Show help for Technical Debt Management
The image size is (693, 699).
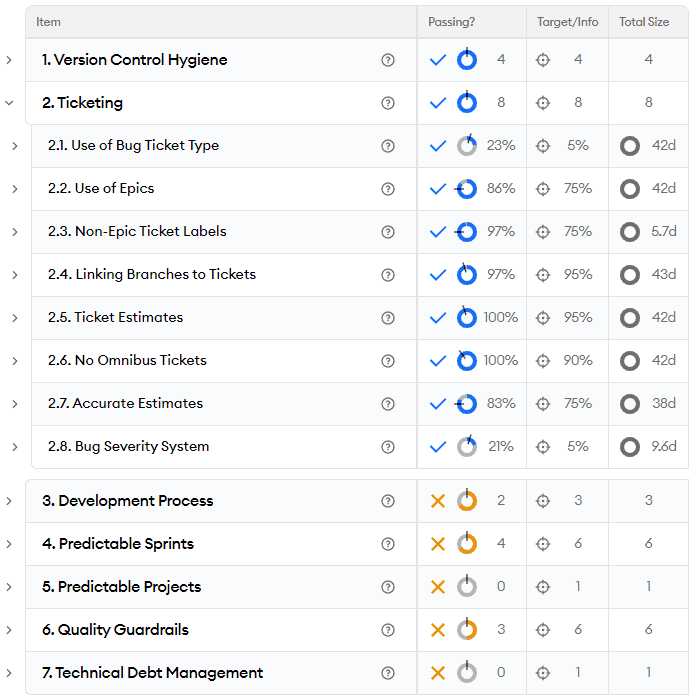(388, 673)
